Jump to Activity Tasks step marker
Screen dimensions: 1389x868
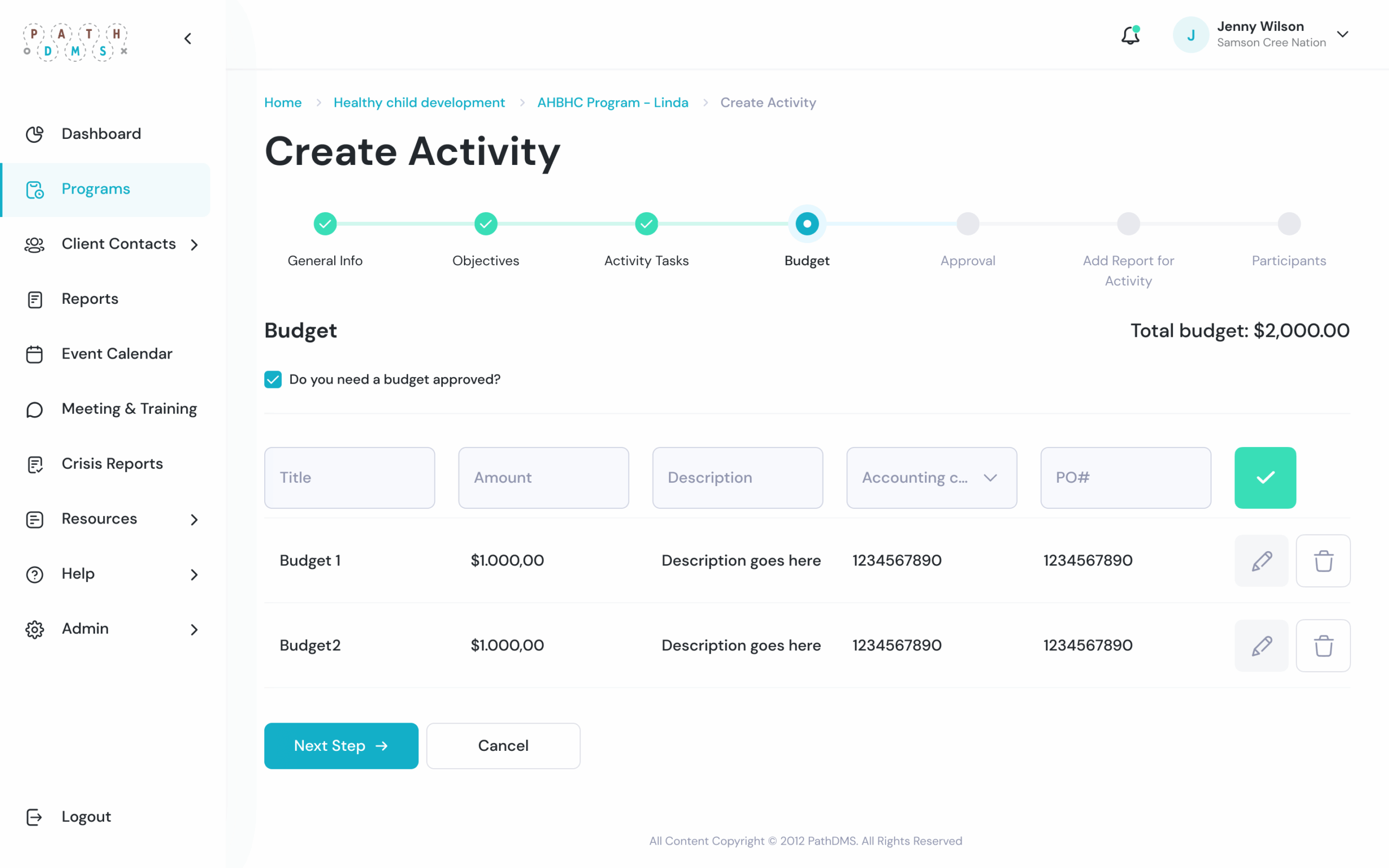[646, 224]
